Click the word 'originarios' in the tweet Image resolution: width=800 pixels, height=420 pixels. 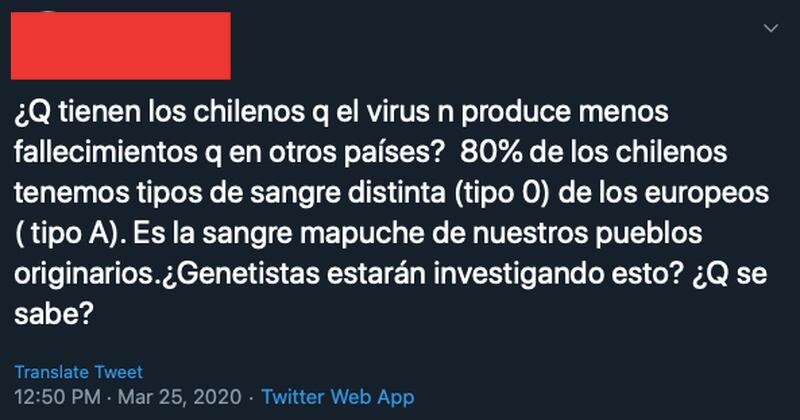tap(84, 275)
